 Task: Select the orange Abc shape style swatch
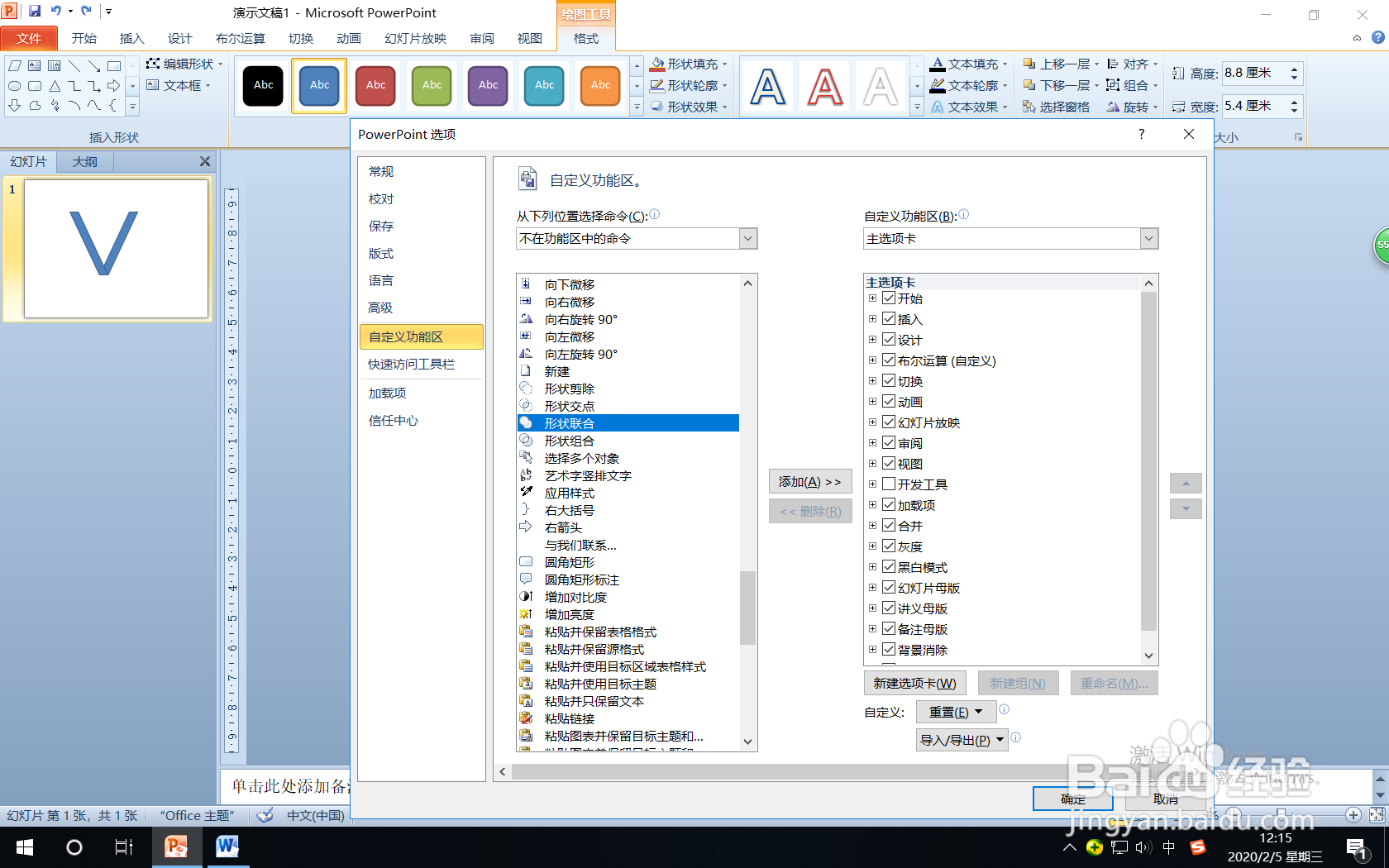pos(599,85)
